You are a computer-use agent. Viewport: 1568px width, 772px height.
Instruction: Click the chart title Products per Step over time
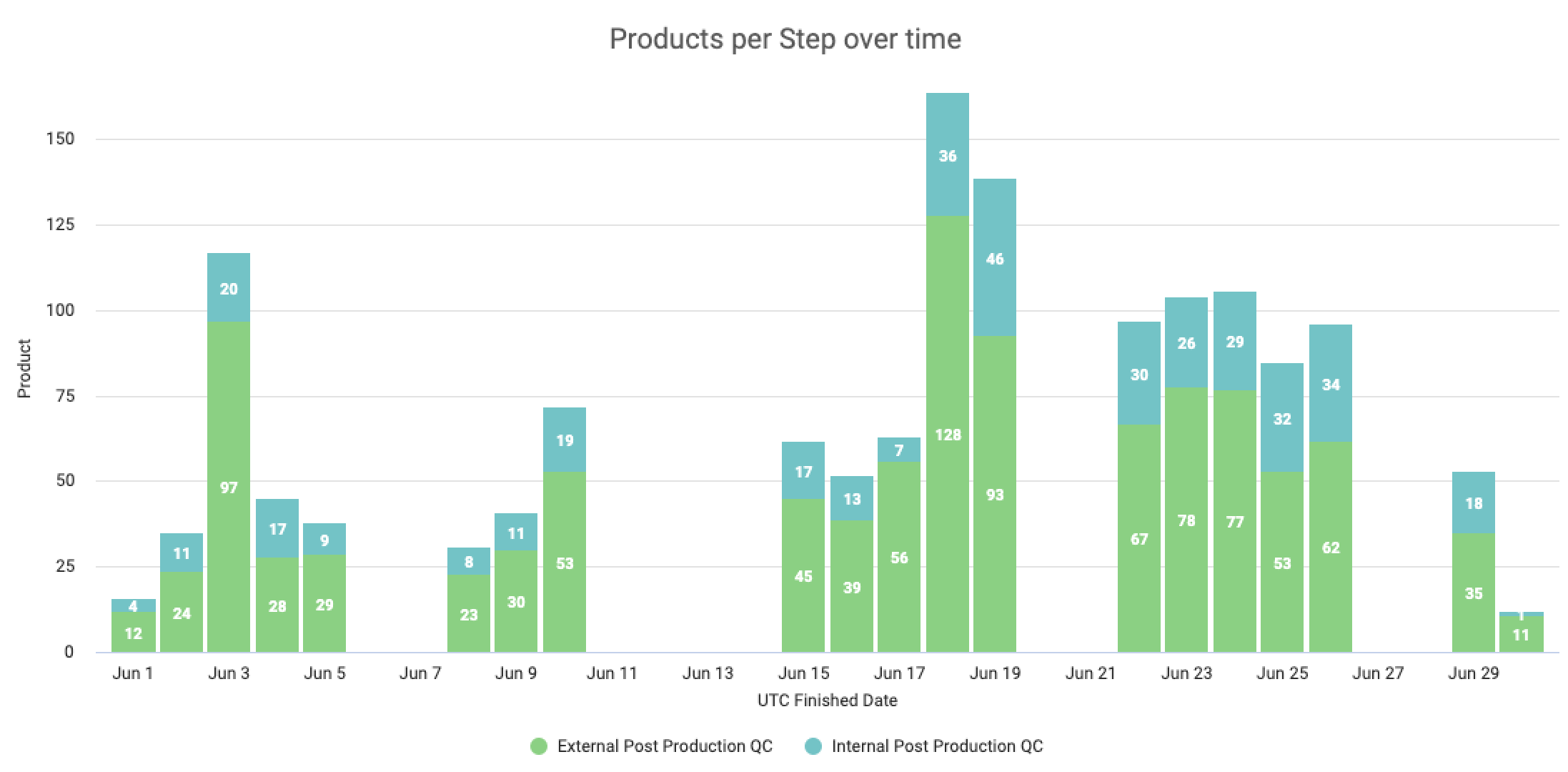pyautogui.click(x=785, y=39)
